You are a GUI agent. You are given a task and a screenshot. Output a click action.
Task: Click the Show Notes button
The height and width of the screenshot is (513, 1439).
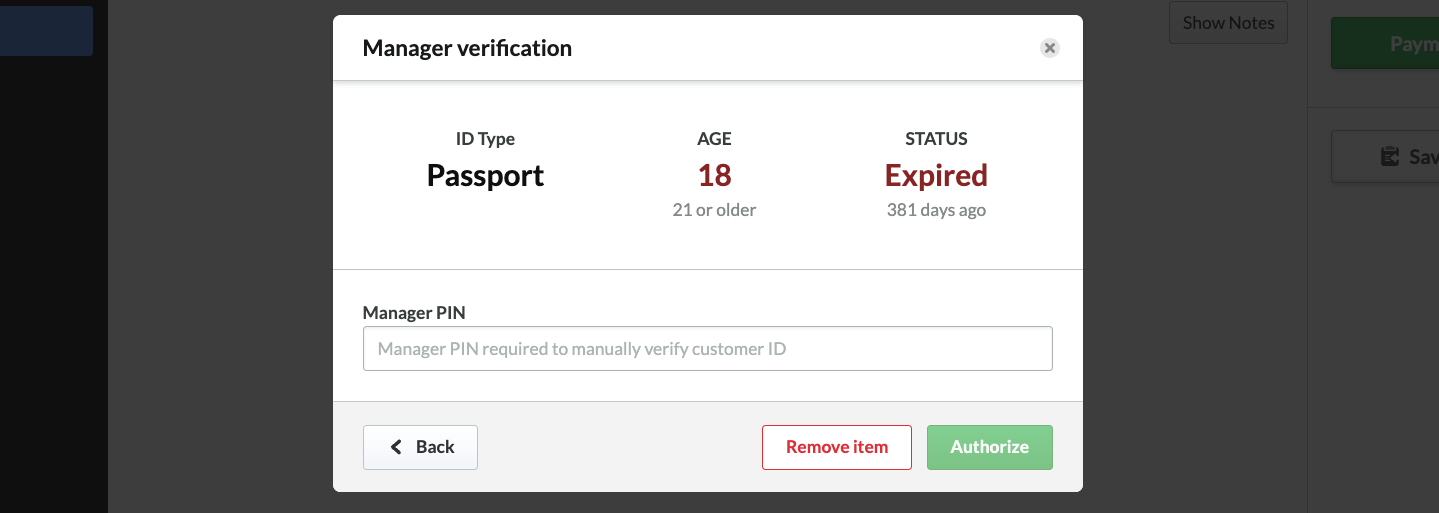(1228, 23)
